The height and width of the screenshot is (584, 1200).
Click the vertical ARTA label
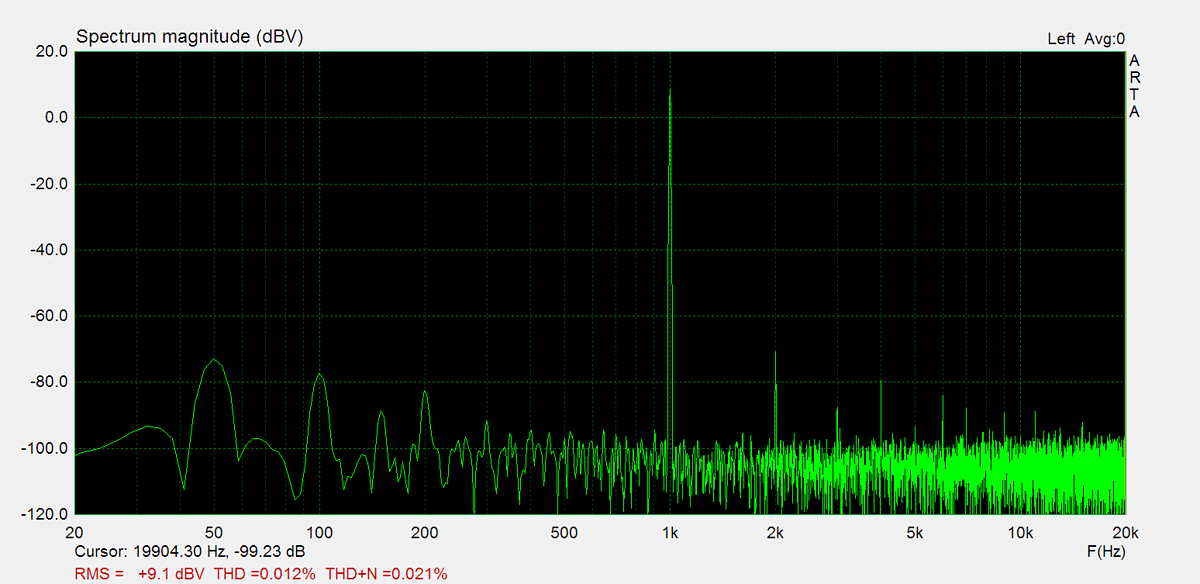(1134, 86)
